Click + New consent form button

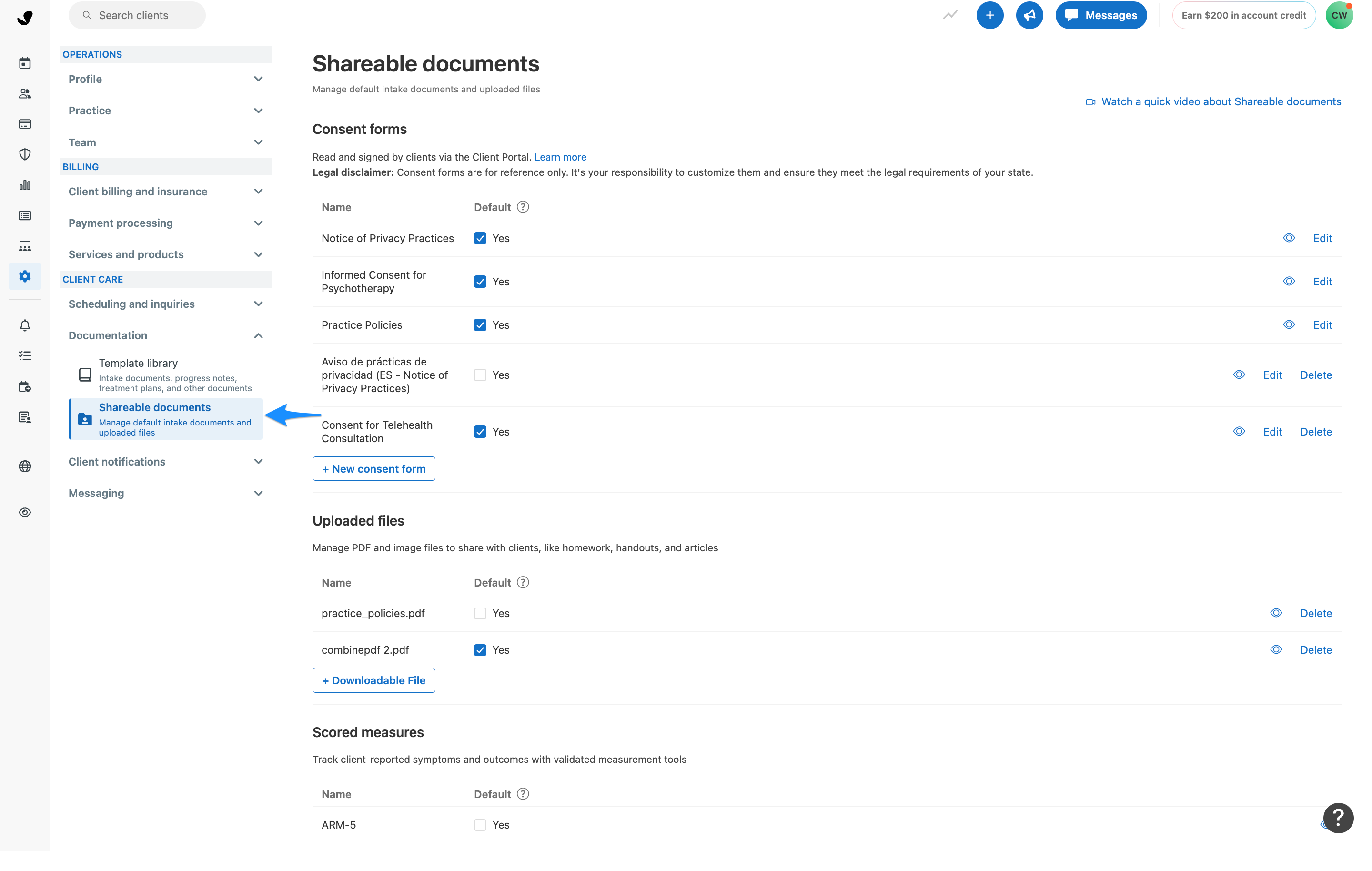point(374,468)
